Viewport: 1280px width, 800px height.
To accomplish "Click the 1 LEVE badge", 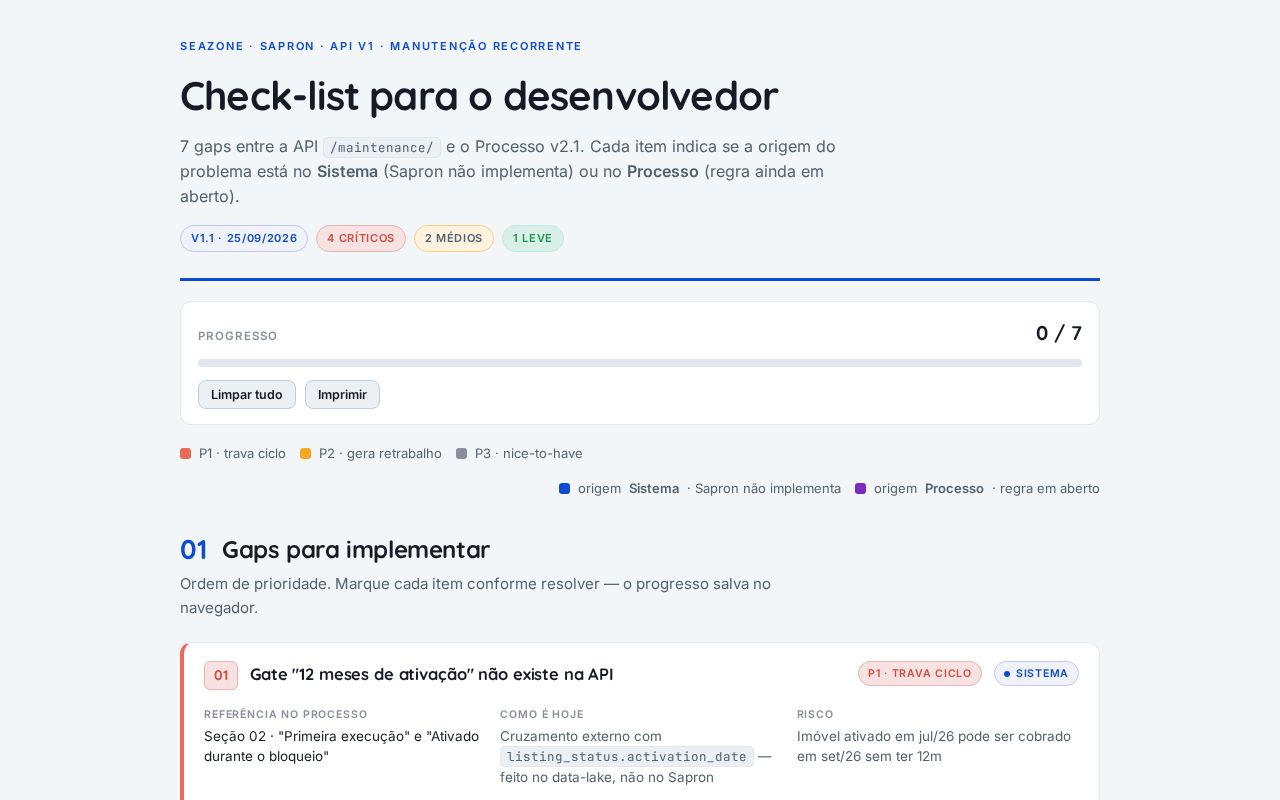I will (533, 238).
